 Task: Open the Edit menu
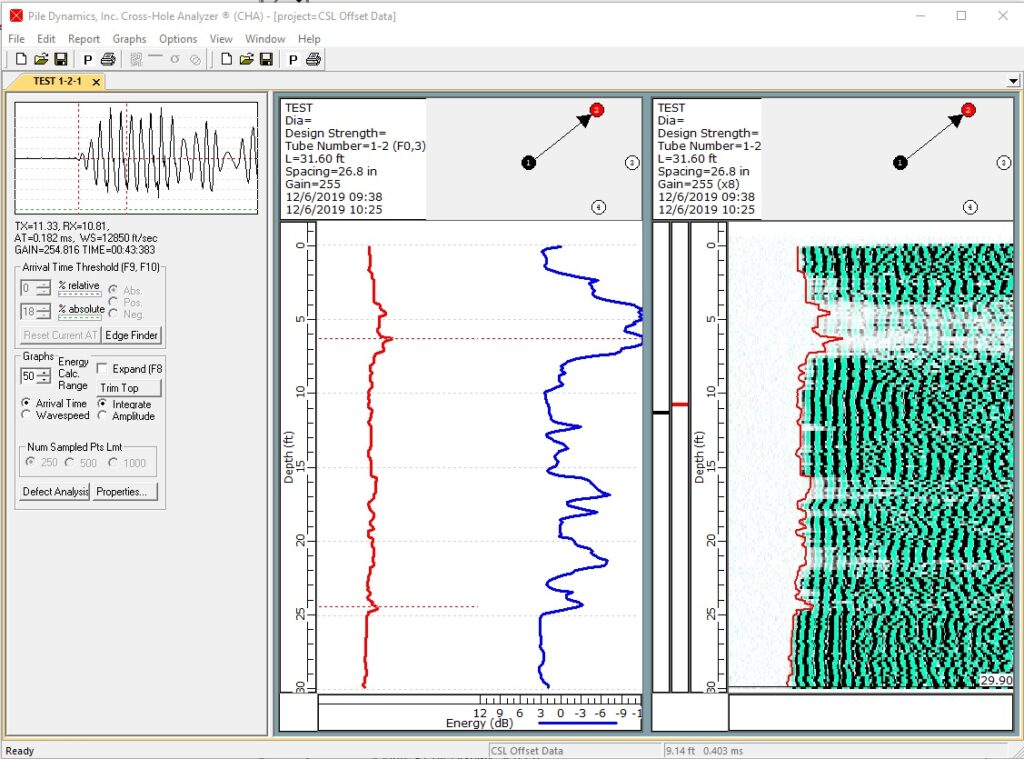tap(46, 39)
